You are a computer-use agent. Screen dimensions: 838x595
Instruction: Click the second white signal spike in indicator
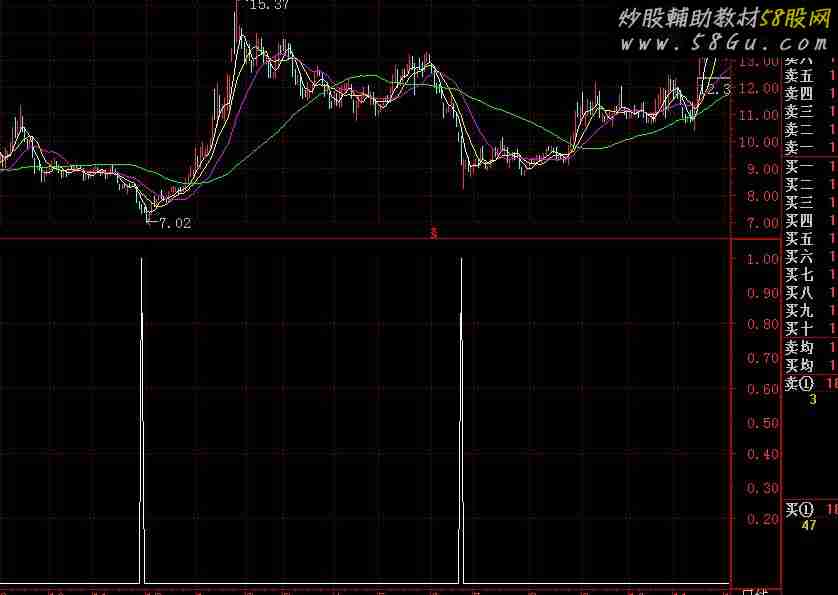[462, 420]
